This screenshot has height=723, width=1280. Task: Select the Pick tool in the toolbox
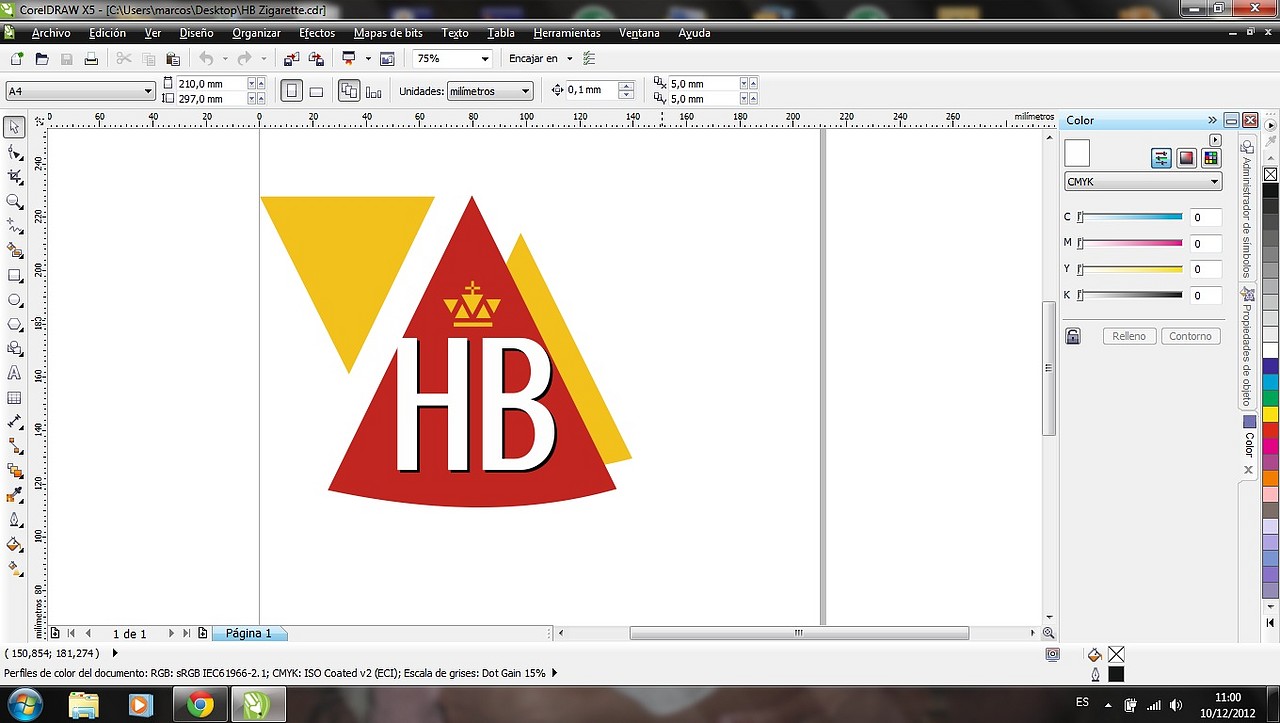click(14, 127)
